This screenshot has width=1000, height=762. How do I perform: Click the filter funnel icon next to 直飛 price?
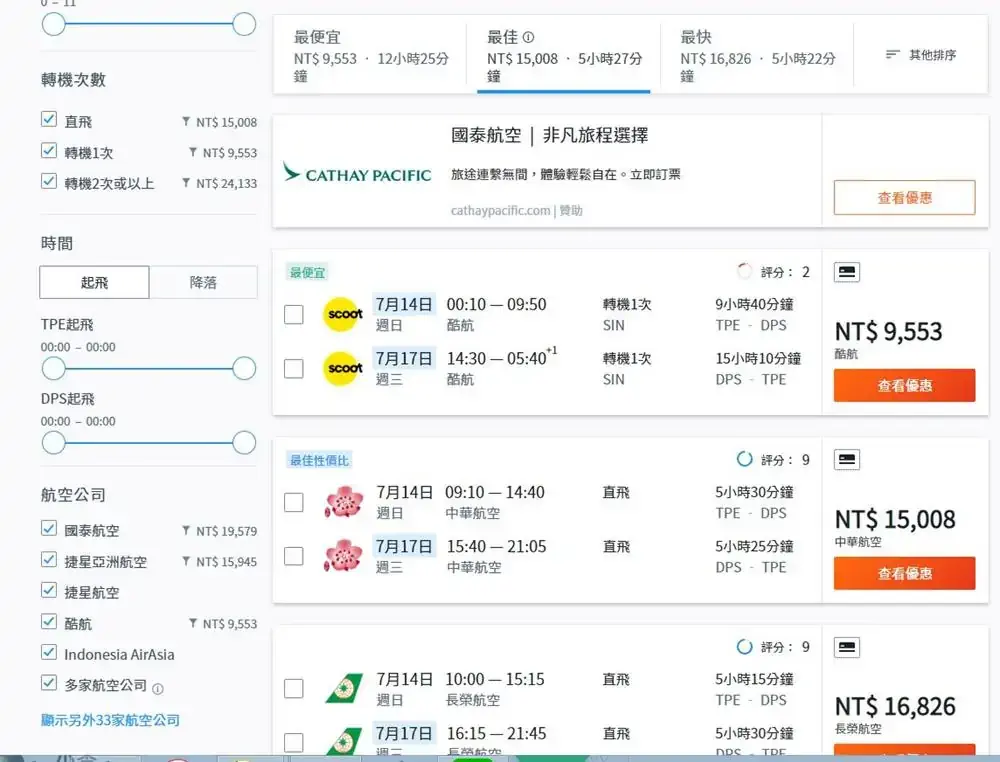pyautogui.click(x=186, y=121)
